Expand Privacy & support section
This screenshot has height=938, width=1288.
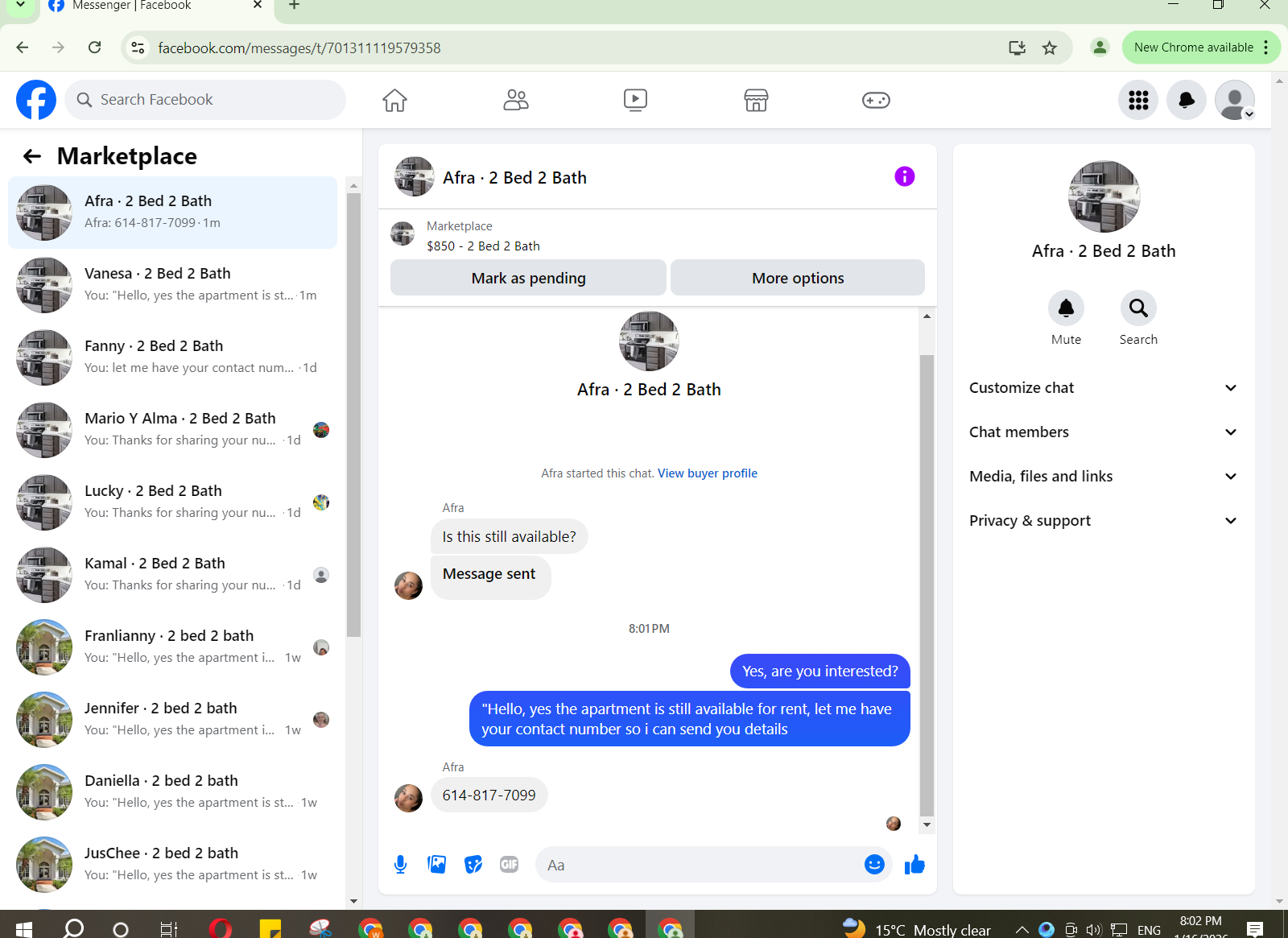click(x=1103, y=521)
